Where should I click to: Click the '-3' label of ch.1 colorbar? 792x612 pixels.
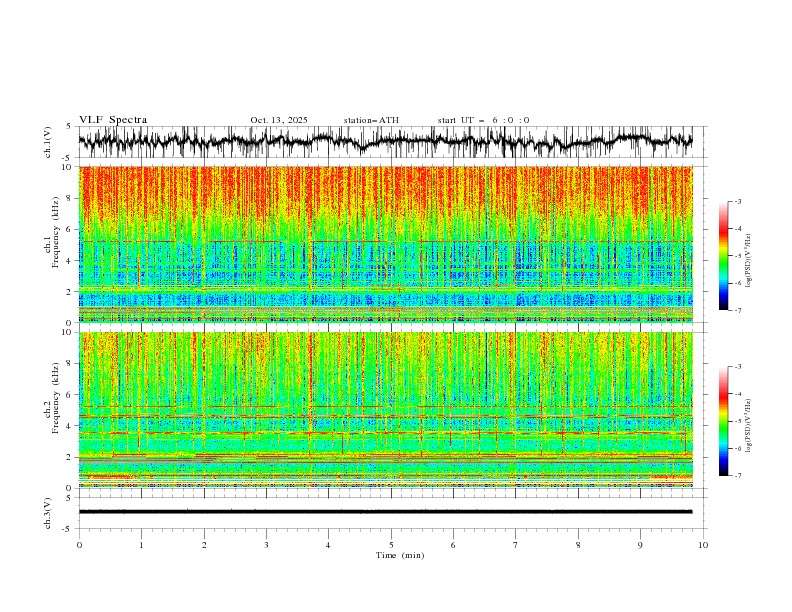pos(737,201)
